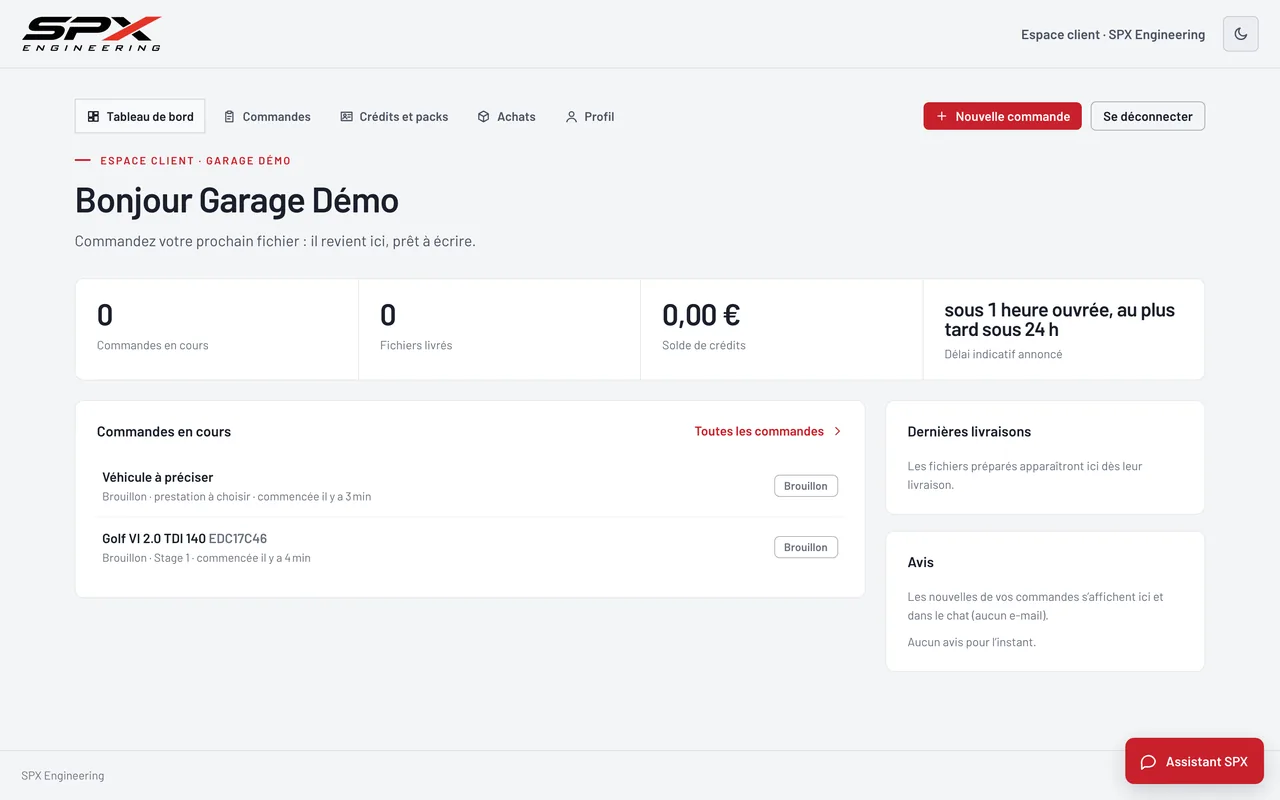
Task: Select the Profil tab
Action: coord(590,116)
